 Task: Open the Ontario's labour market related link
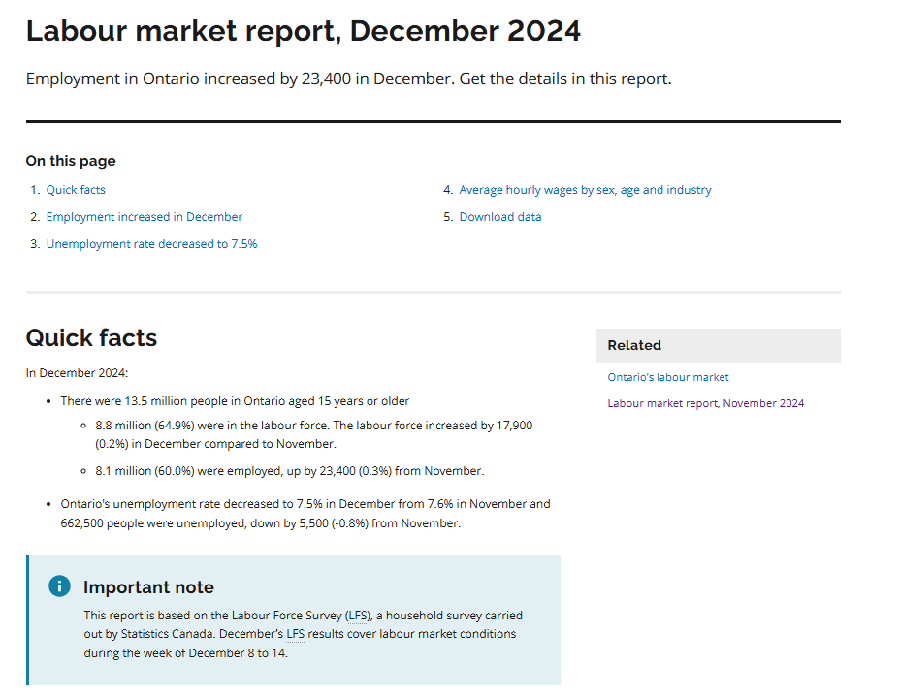(668, 378)
